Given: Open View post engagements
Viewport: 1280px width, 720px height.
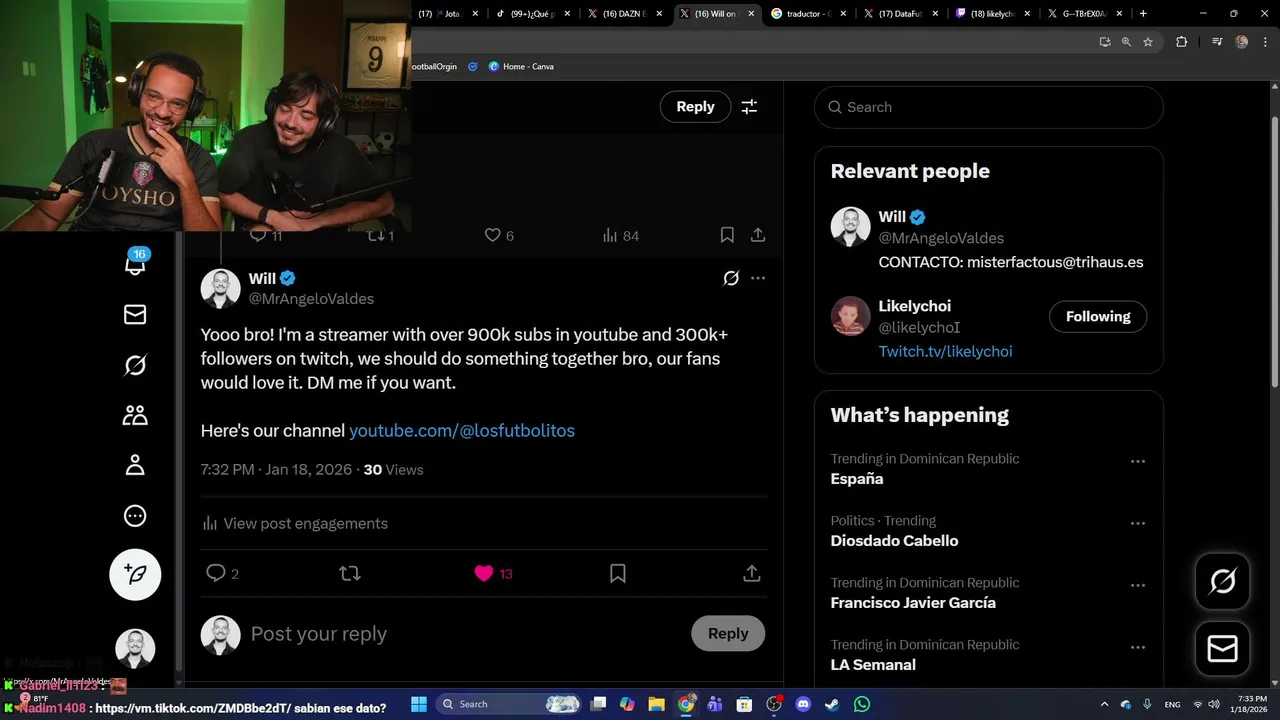Looking at the screenshot, I should 295,523.
